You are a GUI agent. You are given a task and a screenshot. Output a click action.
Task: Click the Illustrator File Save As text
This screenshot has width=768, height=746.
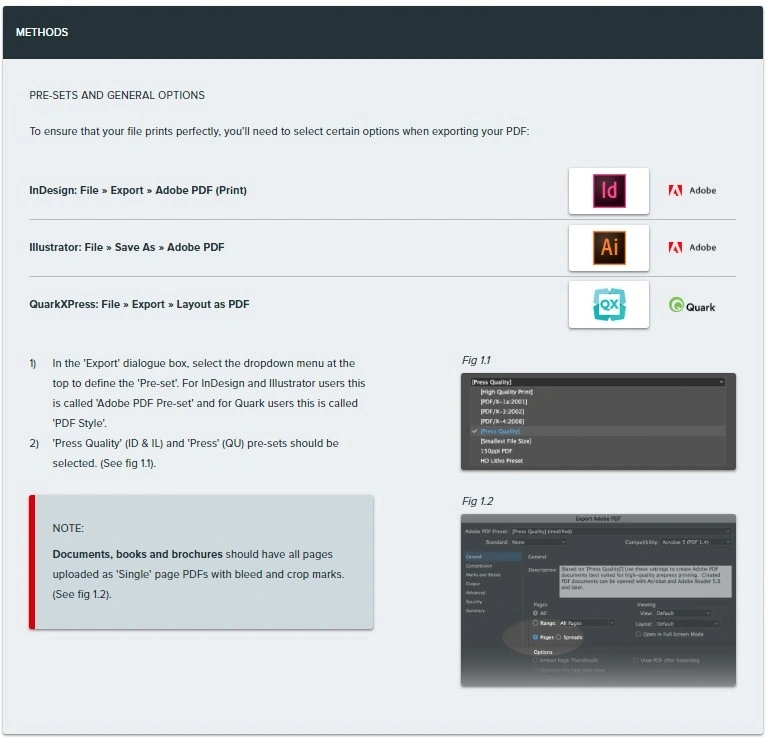[x=127, y=247]
